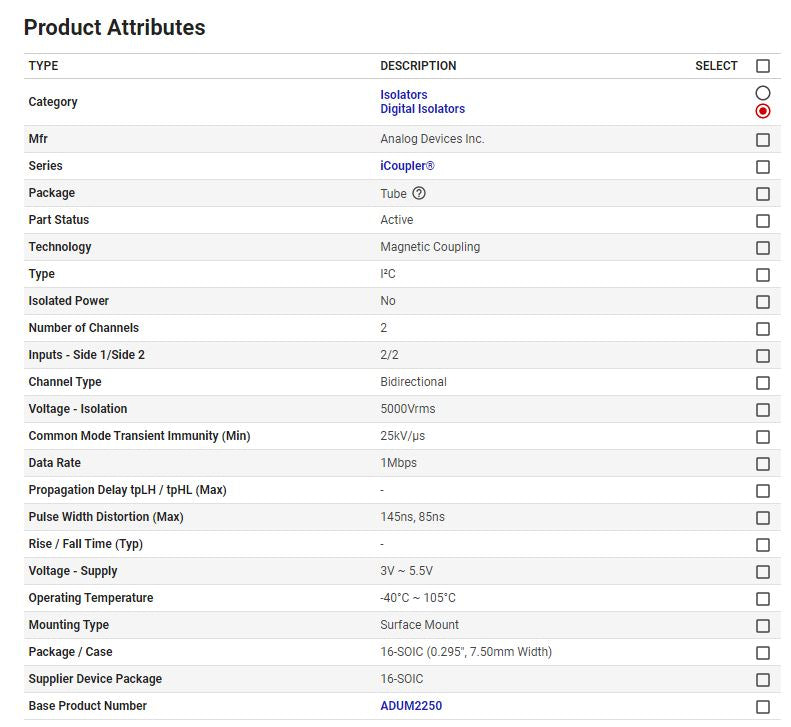Check the Voltage - Supply checkbox

(x=763, y=572)
